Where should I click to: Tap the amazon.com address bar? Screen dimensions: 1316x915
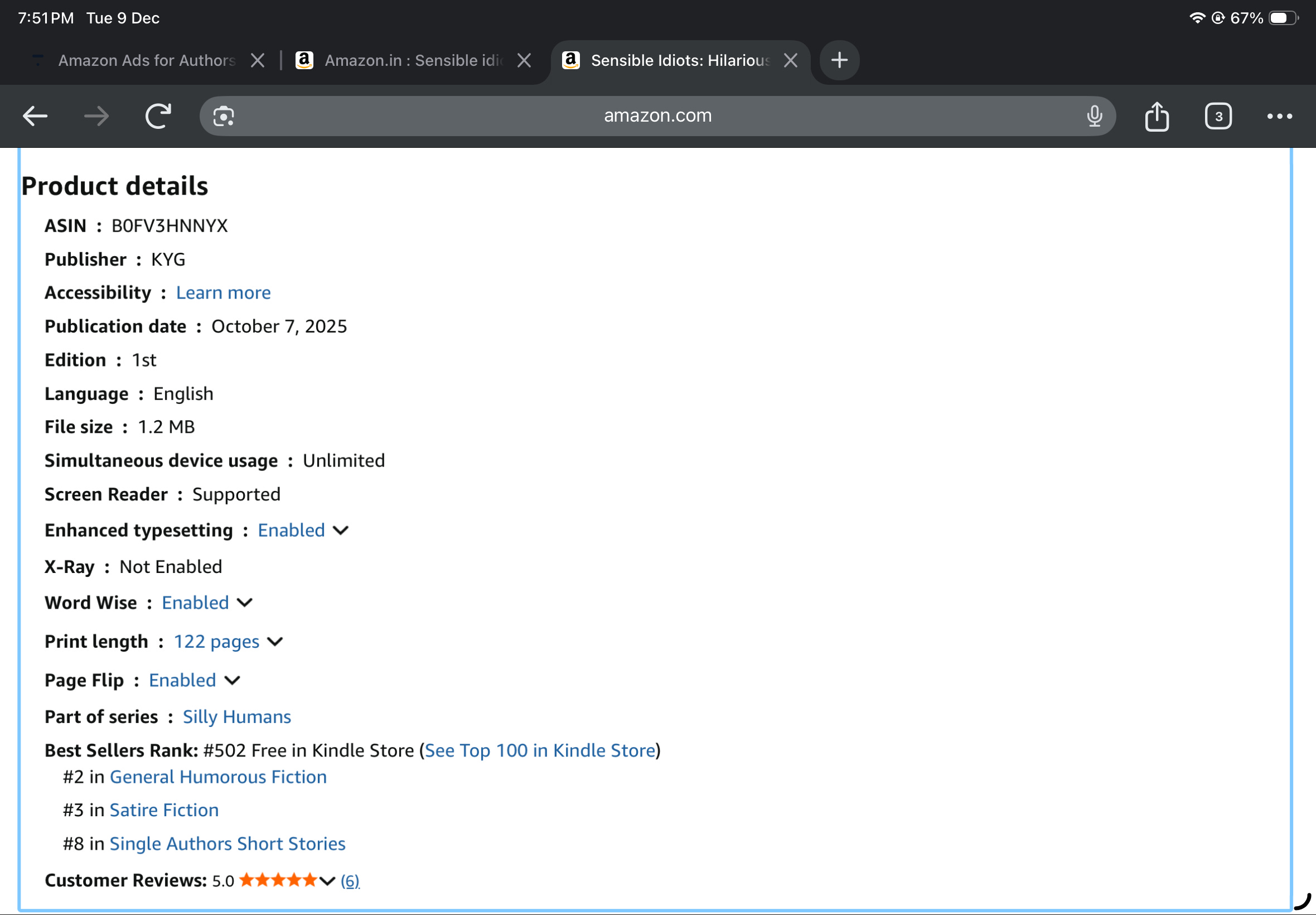pos(657,117)
